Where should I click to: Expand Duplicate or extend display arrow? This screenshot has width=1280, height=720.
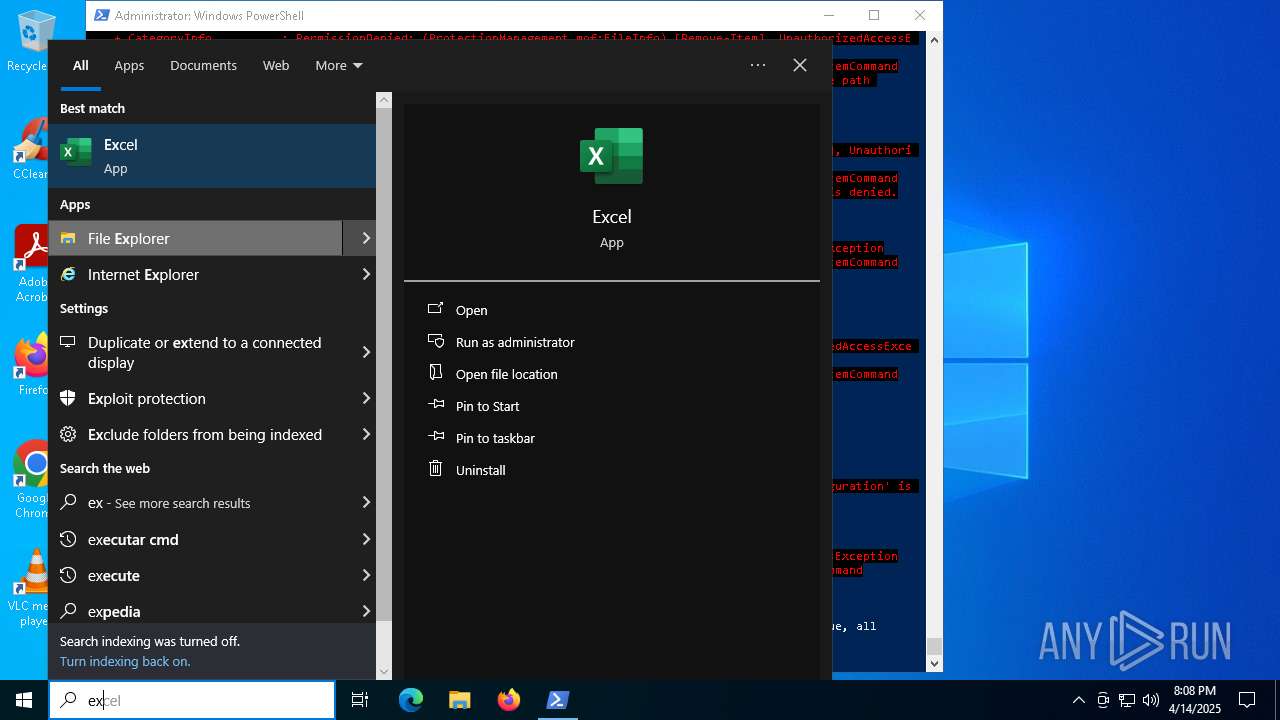(365, 352)
